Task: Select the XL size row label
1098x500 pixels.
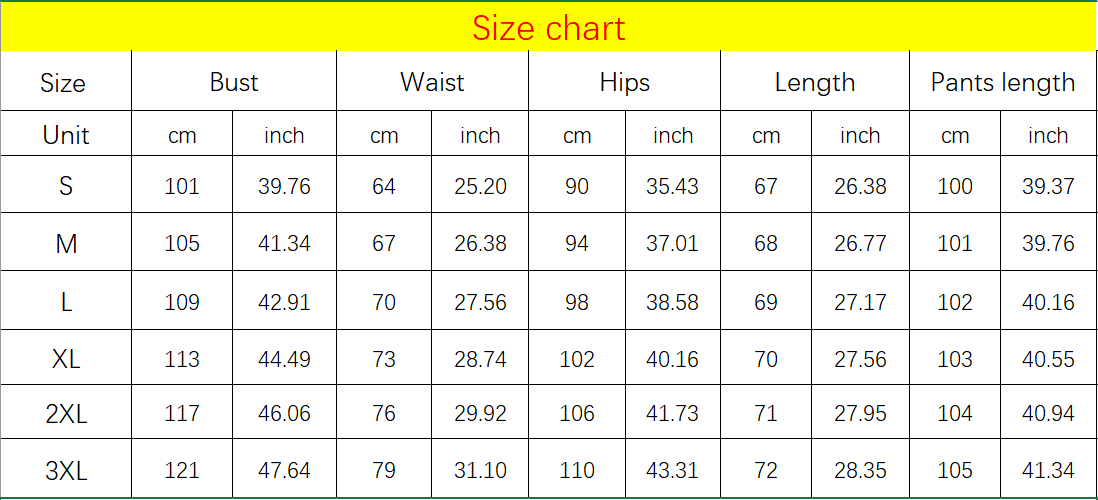Action: (x=66, y=359)
